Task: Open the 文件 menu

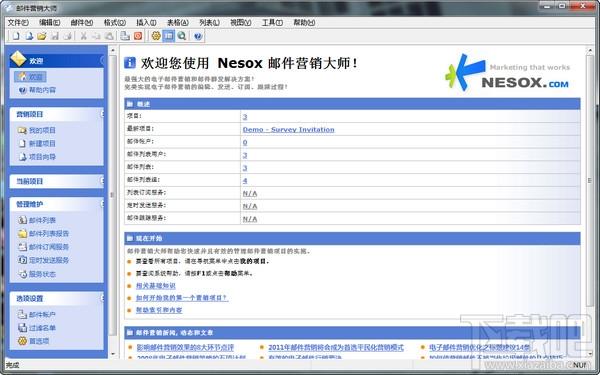Action: [18, 23]
